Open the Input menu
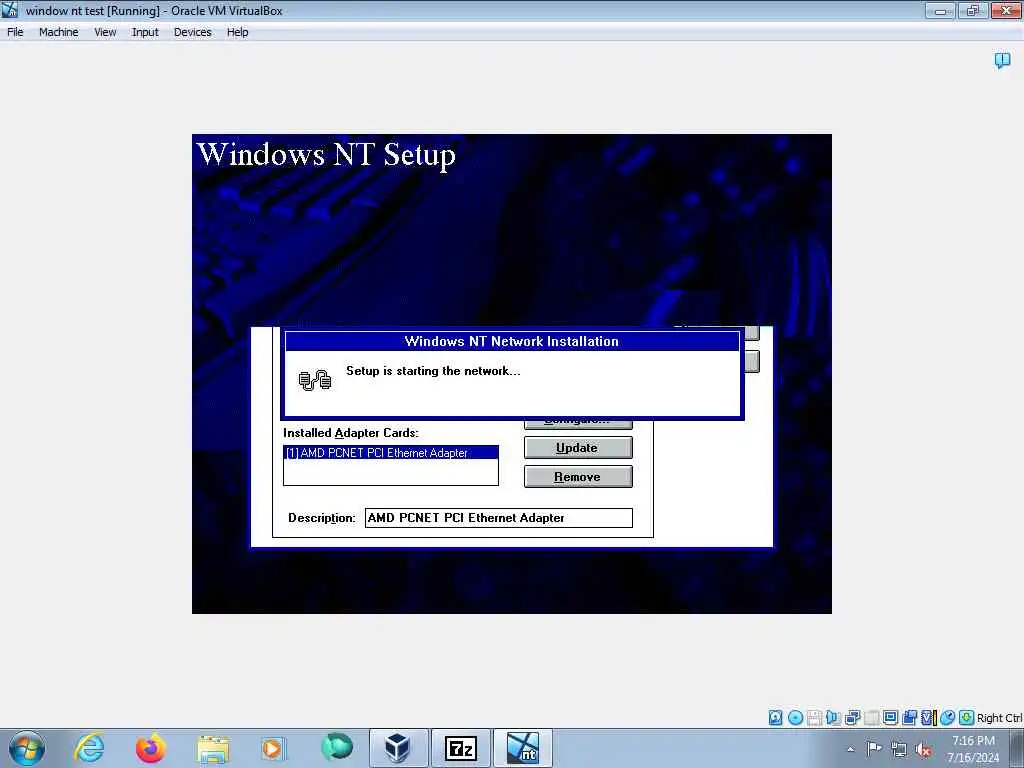The image size is (1024, 768). tap(145, 32)
